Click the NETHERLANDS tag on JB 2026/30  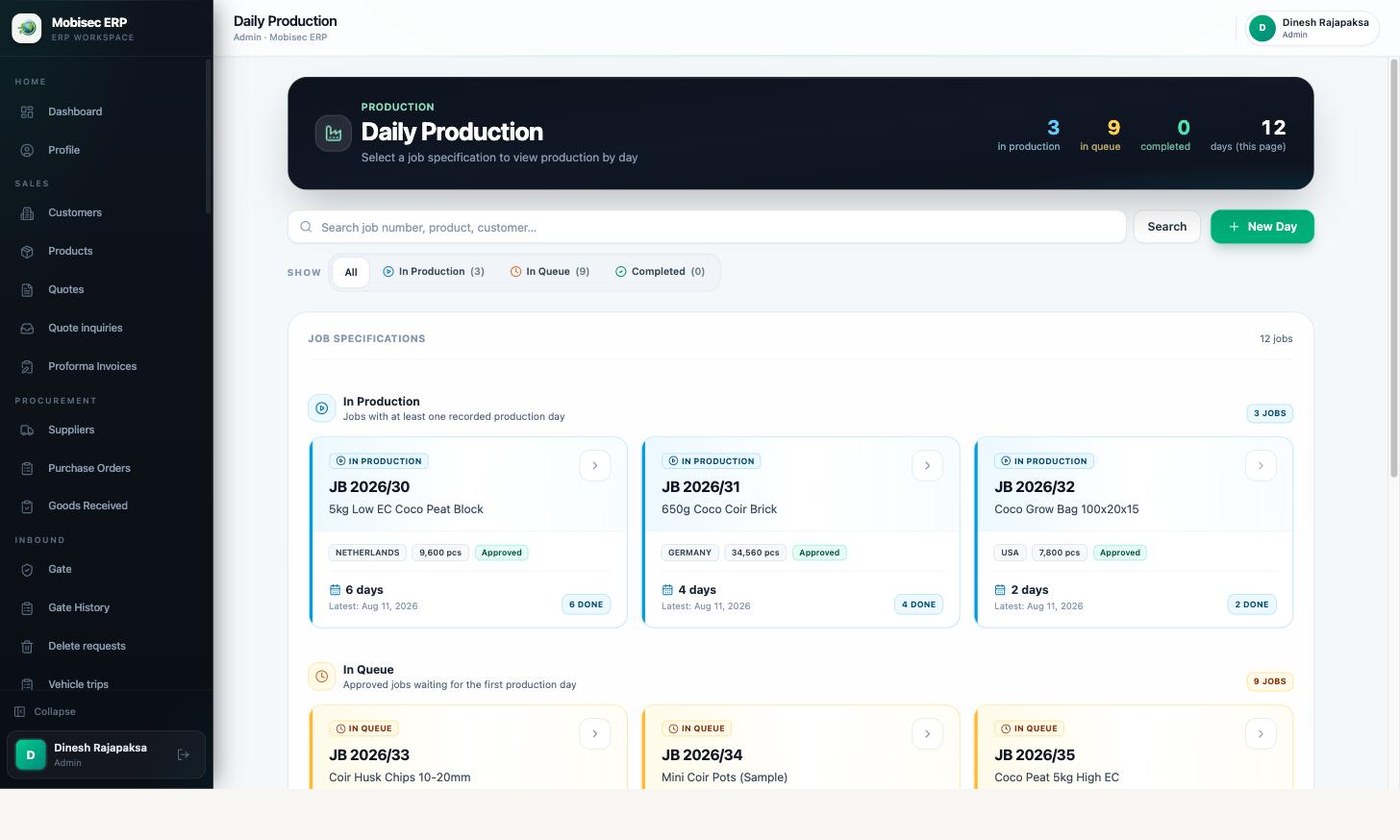click(x=367, y=552)
